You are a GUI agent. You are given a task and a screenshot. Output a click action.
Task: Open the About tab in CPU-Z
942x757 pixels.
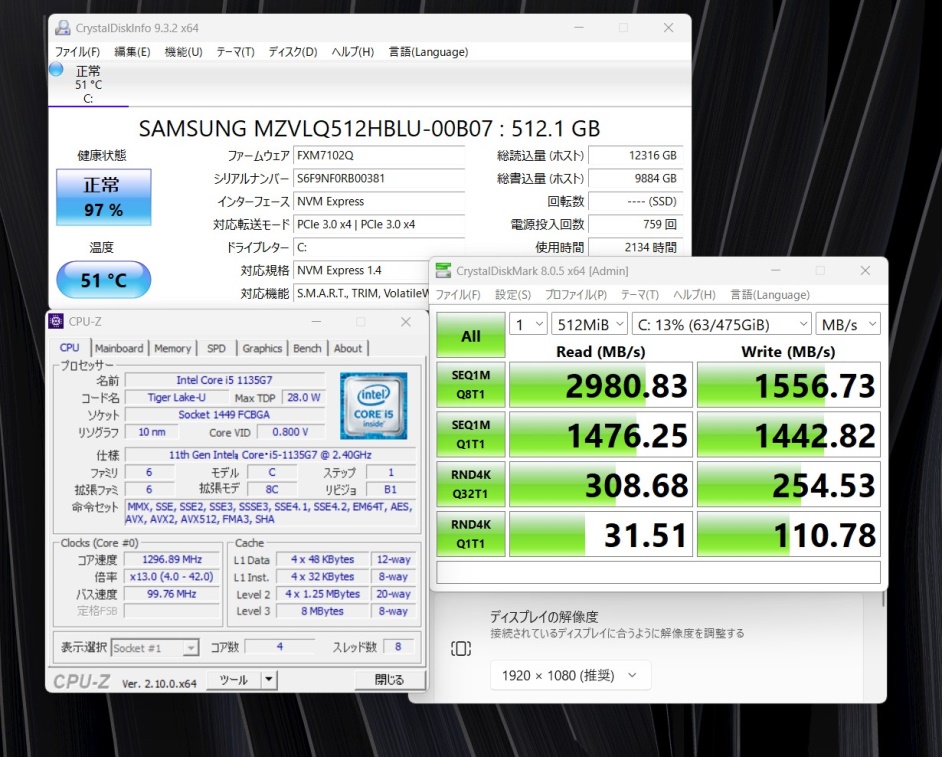348,348
